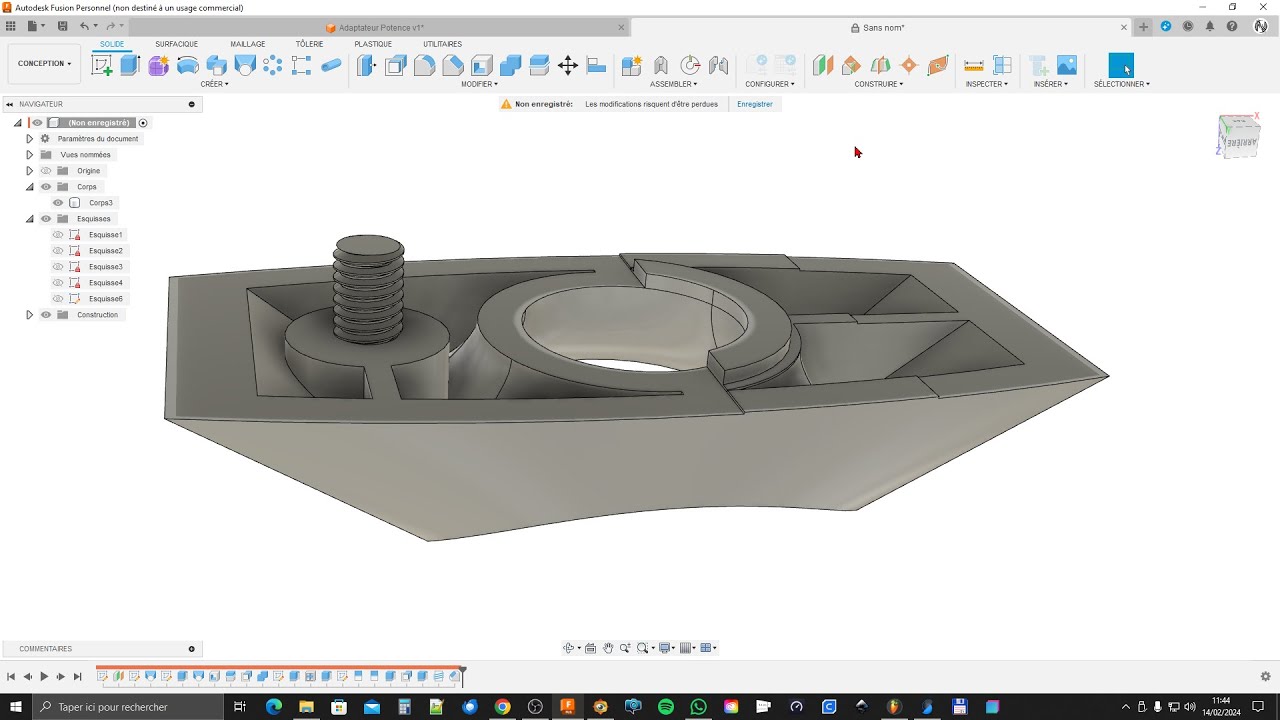Image resolution: width=1280 pixels, height=720 pixels.
Task: Select the Plane at Angle tool
Action: [851, 66]
